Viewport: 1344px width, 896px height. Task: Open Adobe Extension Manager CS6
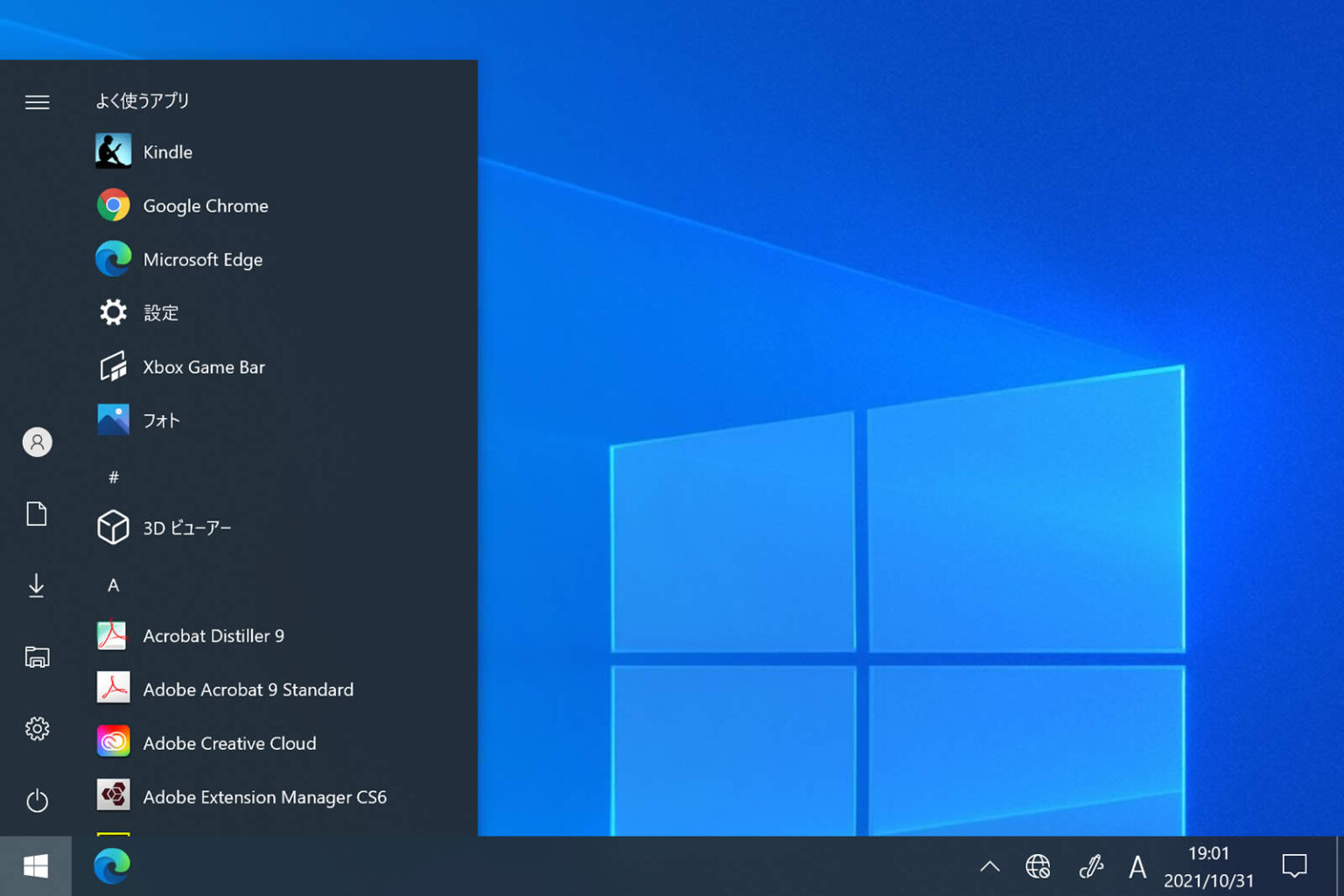point(264,797)
